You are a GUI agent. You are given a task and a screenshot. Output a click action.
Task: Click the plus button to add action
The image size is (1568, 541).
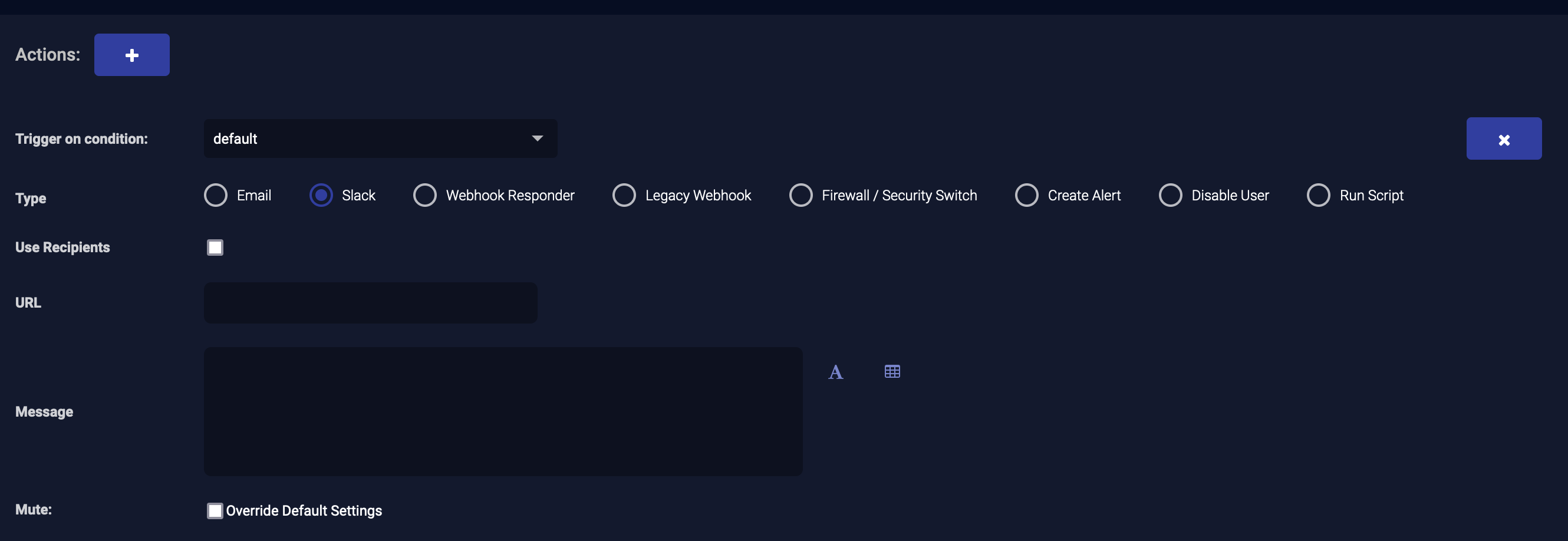(131, 55)
